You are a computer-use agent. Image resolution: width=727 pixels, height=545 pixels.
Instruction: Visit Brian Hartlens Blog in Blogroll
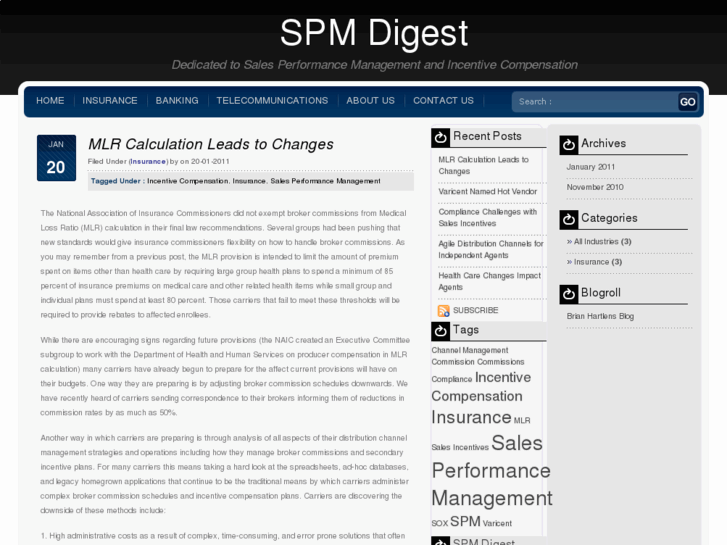(x=600, y=316)
